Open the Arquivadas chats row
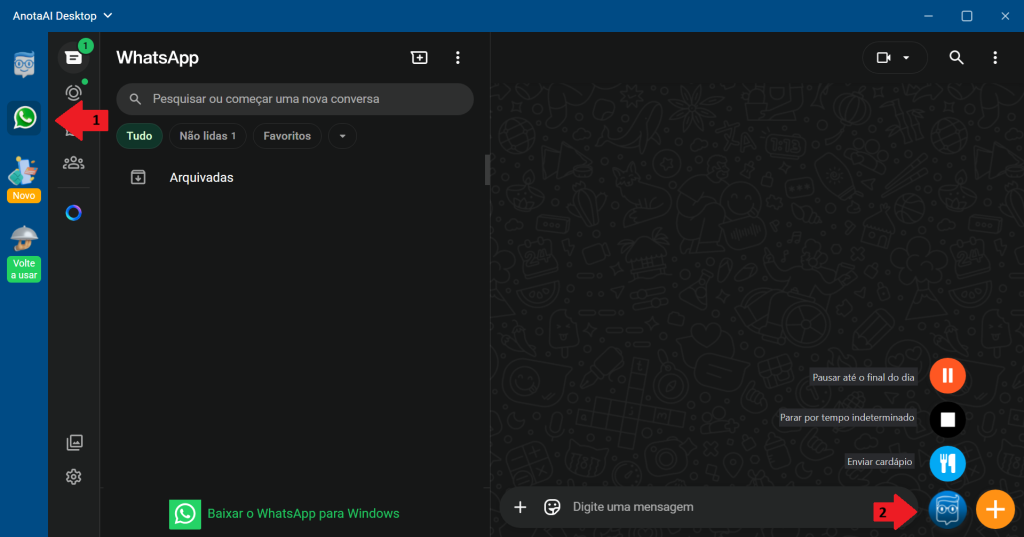The height and width of the screenshot is (537, 1024). pos(201,177)
